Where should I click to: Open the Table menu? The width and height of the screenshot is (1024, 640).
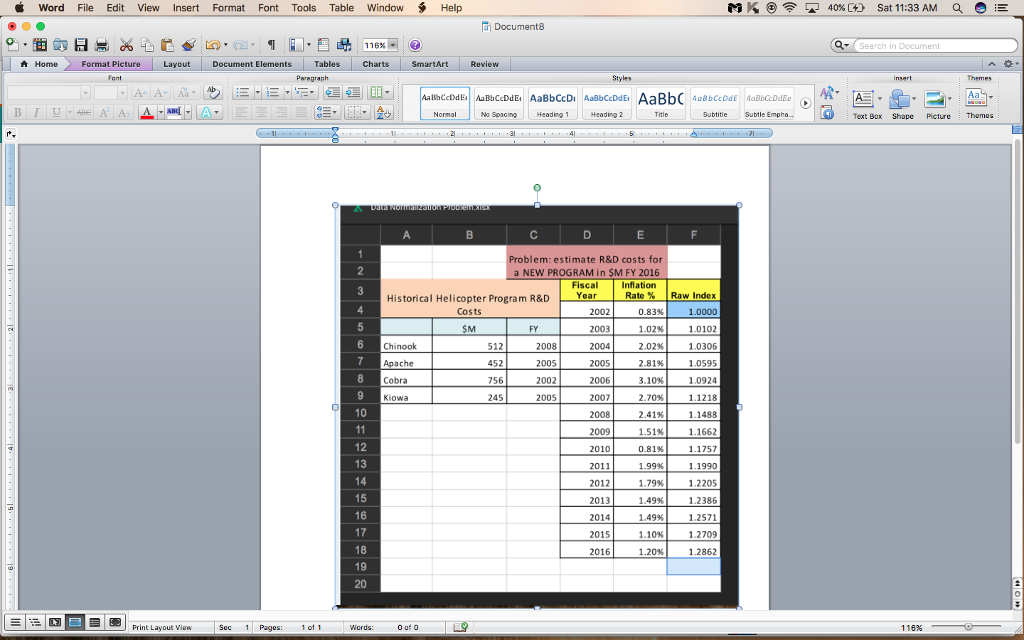(x=341, y=8)
